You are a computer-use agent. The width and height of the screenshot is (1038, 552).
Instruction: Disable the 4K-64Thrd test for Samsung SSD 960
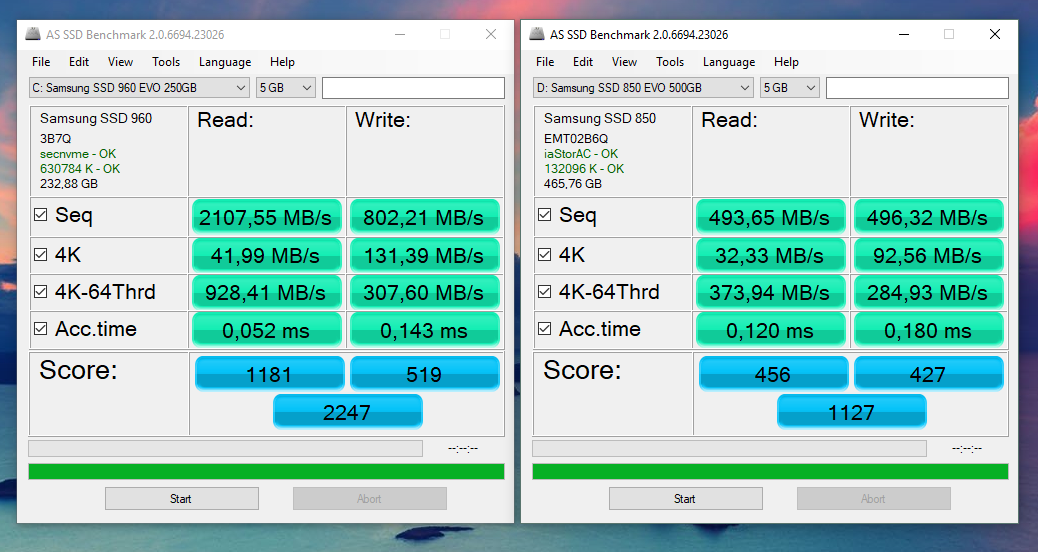pyautogui.click(x=41, y=293)
